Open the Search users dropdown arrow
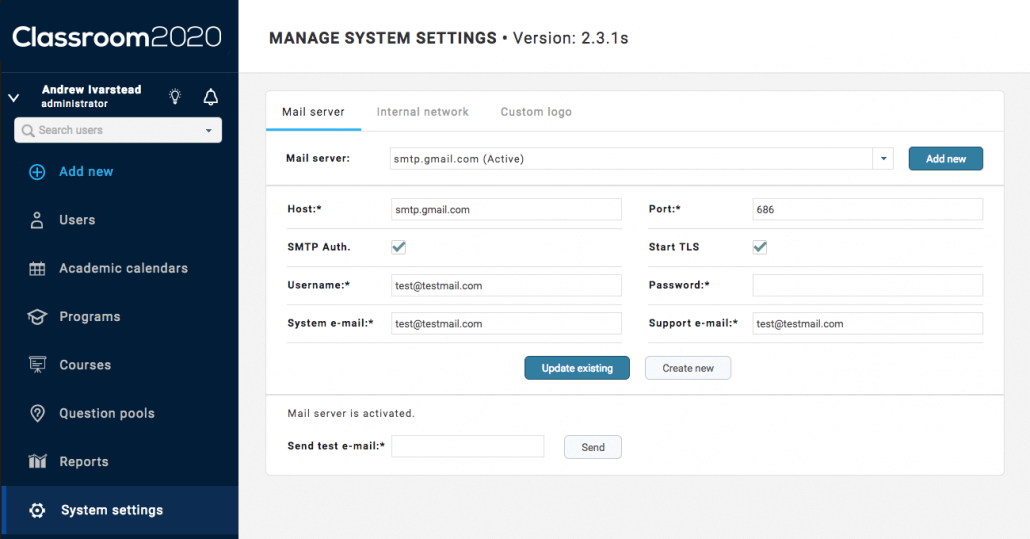Screen dimensions: 1030x539 (x=208, y=131)
